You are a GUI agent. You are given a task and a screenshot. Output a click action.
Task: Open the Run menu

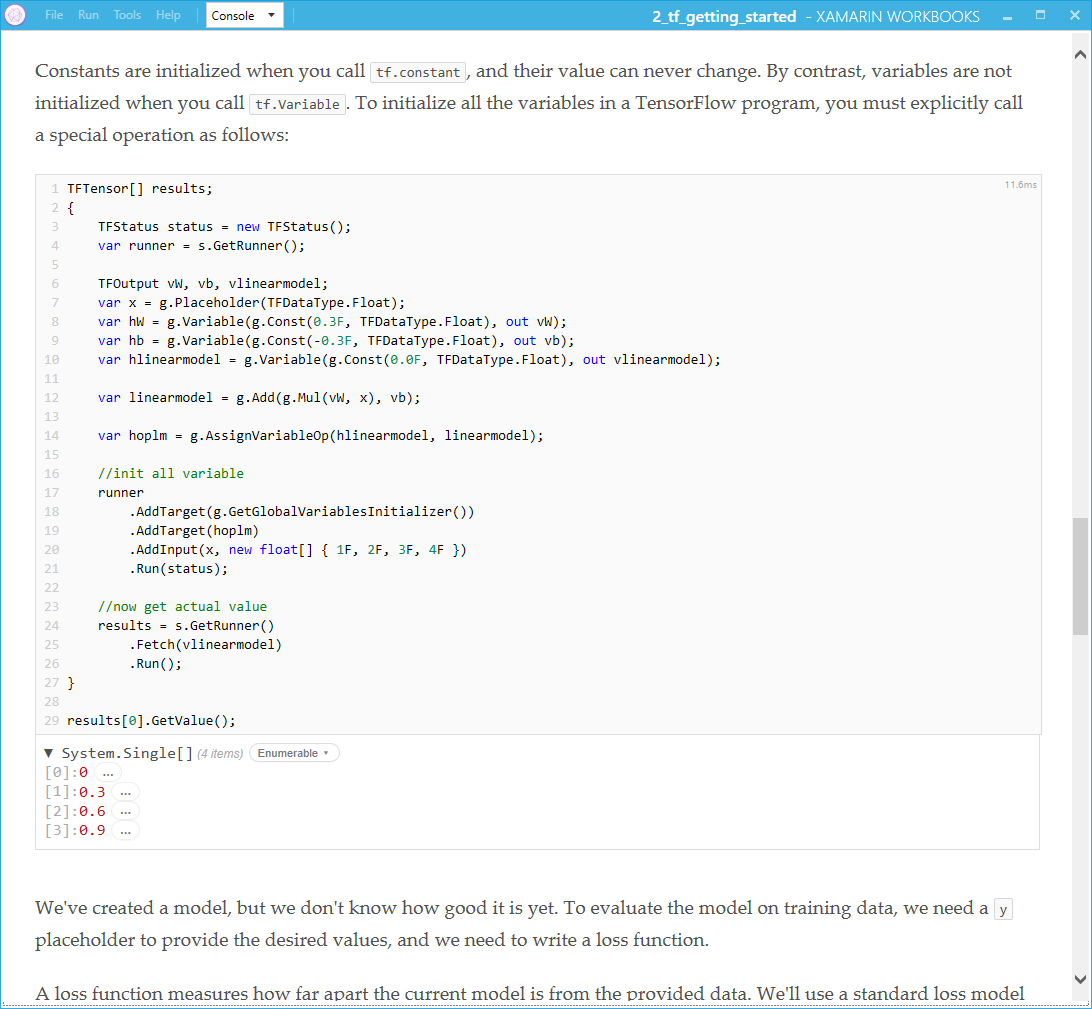tap(88, 15)
